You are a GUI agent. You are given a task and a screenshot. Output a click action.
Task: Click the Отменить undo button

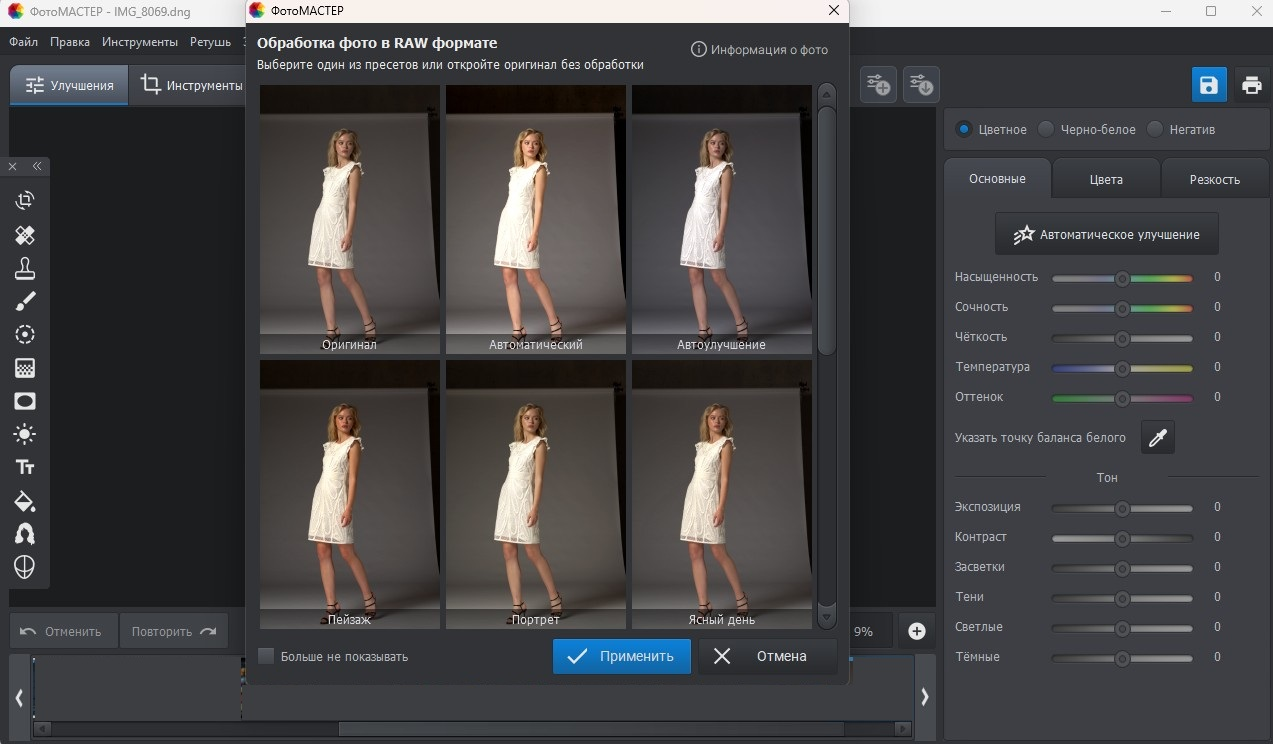pyautogui.click(x=64, y=631)
